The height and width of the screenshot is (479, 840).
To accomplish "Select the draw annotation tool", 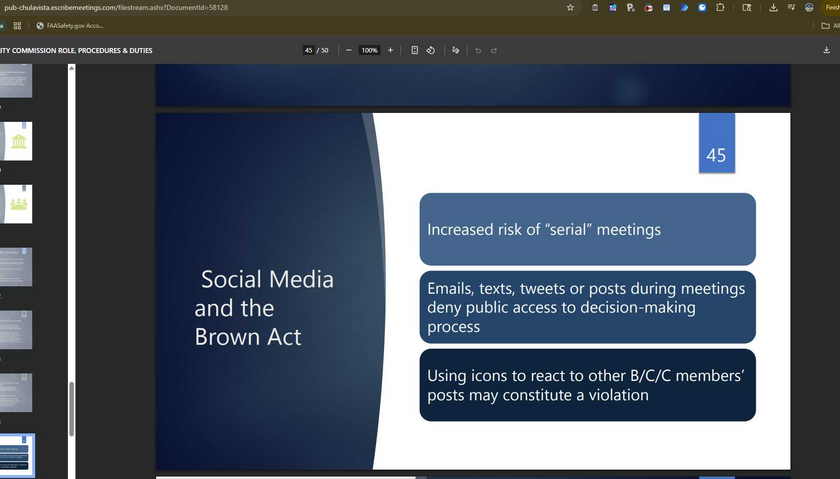I will point(456,50).
